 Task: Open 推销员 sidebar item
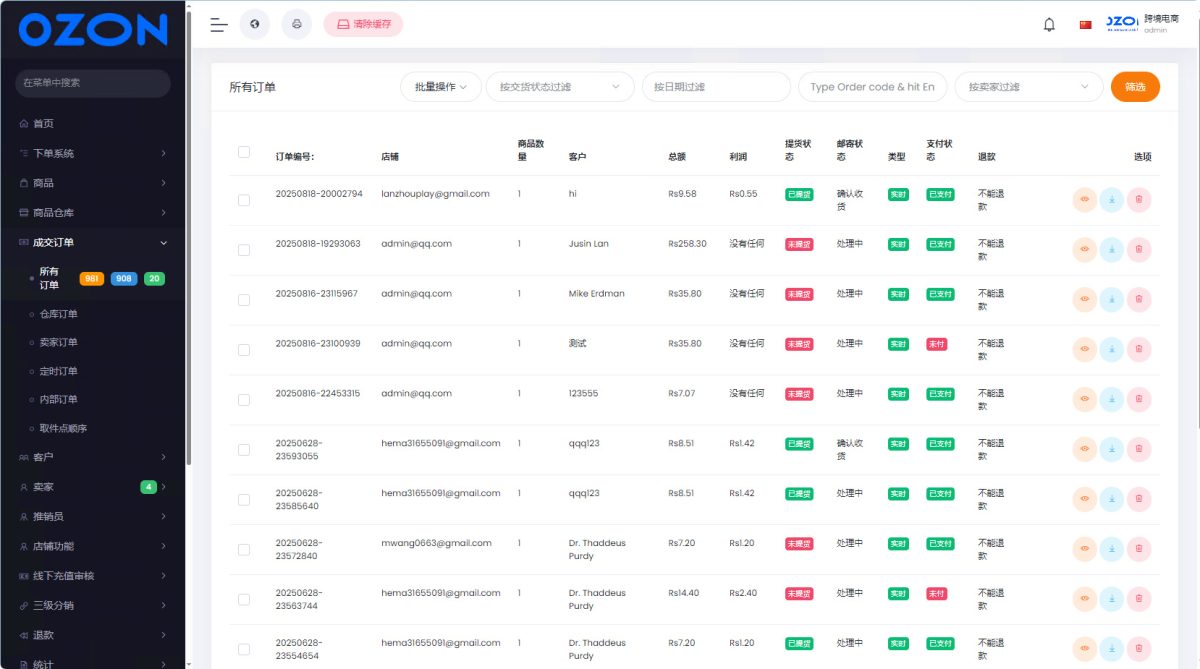point(93,516)
